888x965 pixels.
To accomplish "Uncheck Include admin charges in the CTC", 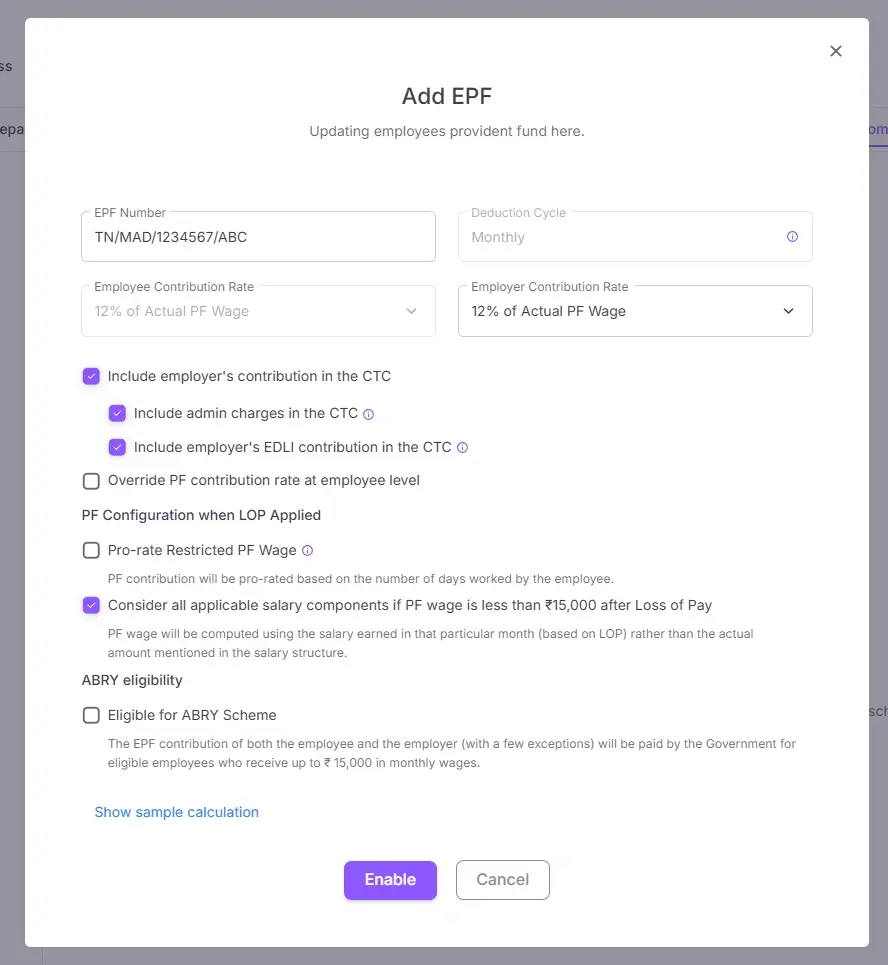I will (x=117, y=412).
